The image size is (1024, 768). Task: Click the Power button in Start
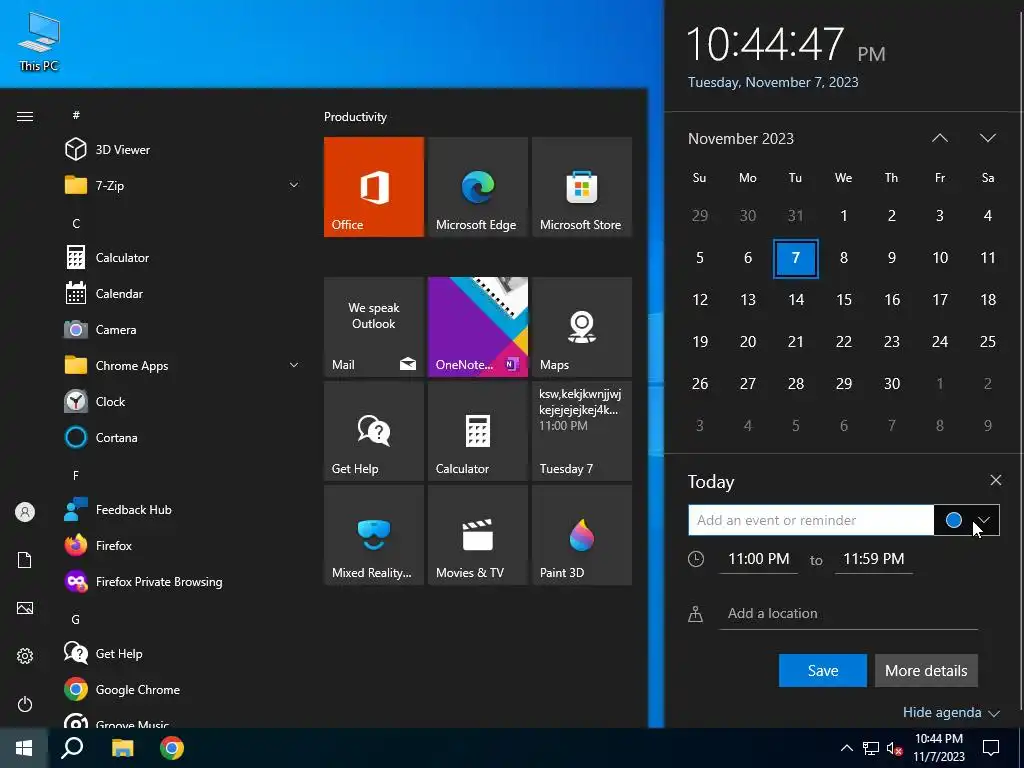(25, 704)
